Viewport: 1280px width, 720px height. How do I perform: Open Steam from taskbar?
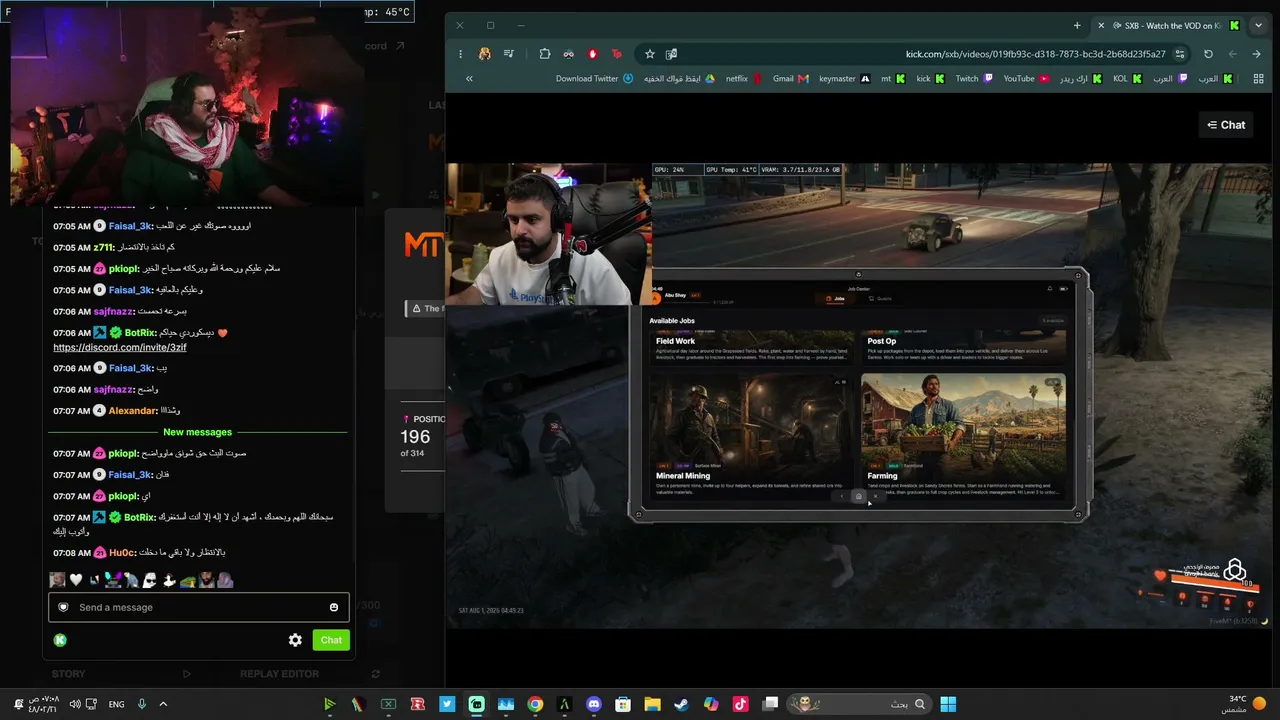pyautogui.click(x=681, y=704)
